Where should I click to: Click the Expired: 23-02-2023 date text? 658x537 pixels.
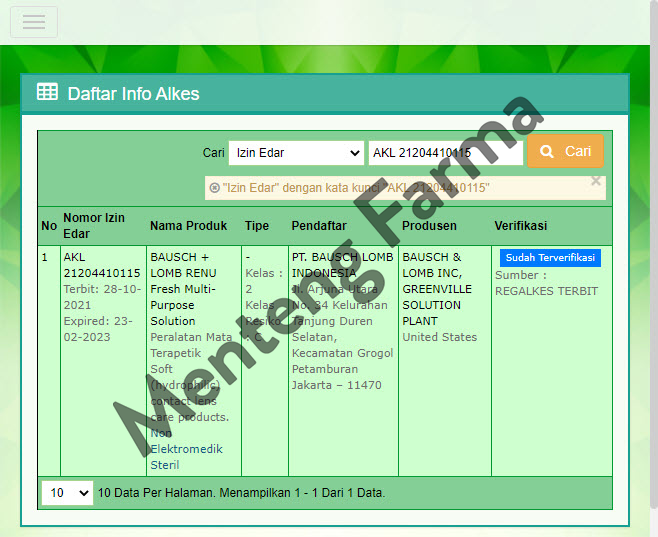(98, 329)
